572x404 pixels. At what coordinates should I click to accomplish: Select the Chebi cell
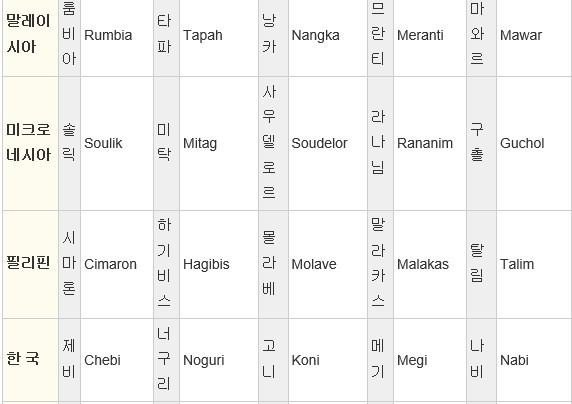117,360
